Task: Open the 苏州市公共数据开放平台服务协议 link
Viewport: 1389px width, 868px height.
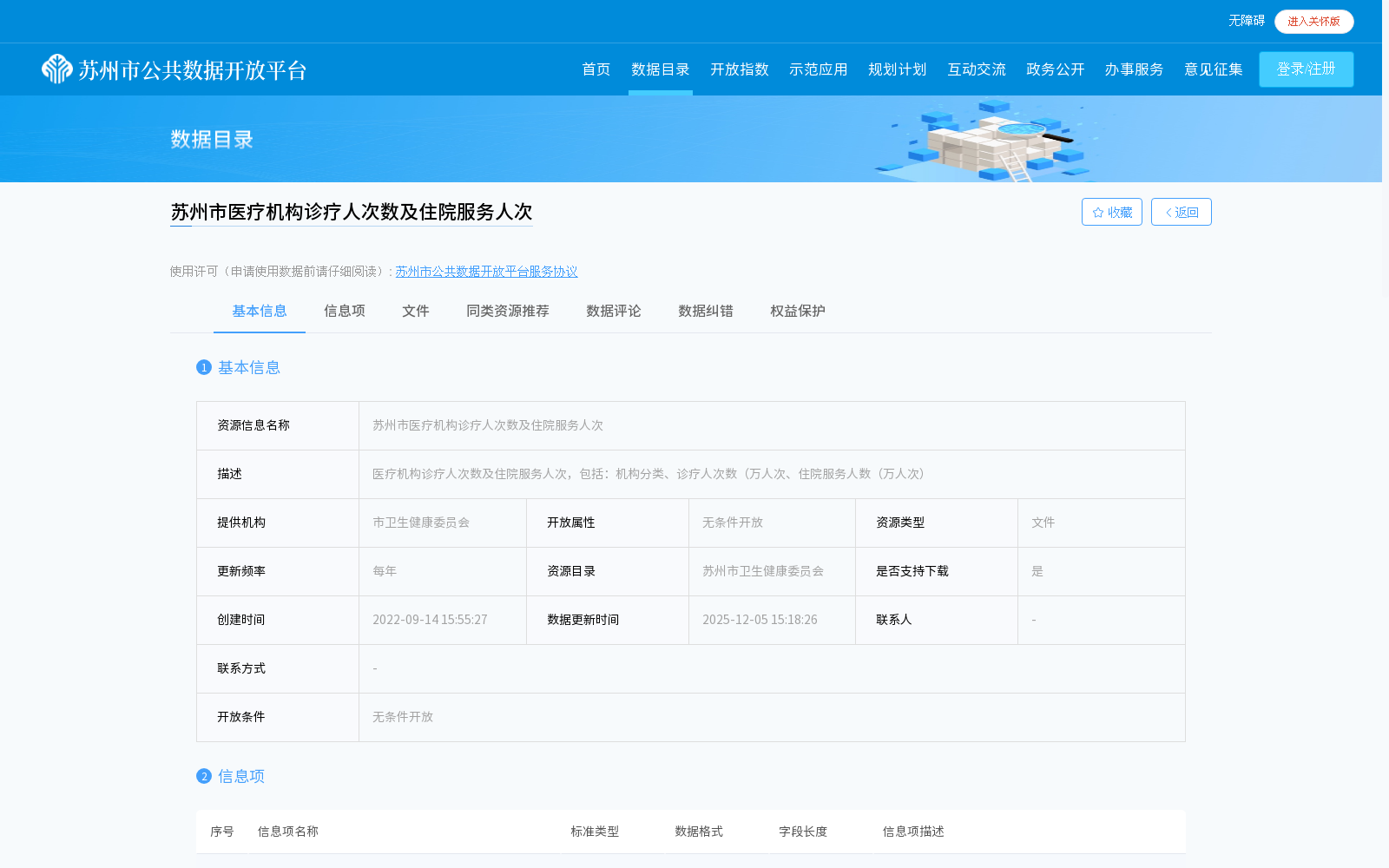Action: pyautogui.click(x=486, y=272)
